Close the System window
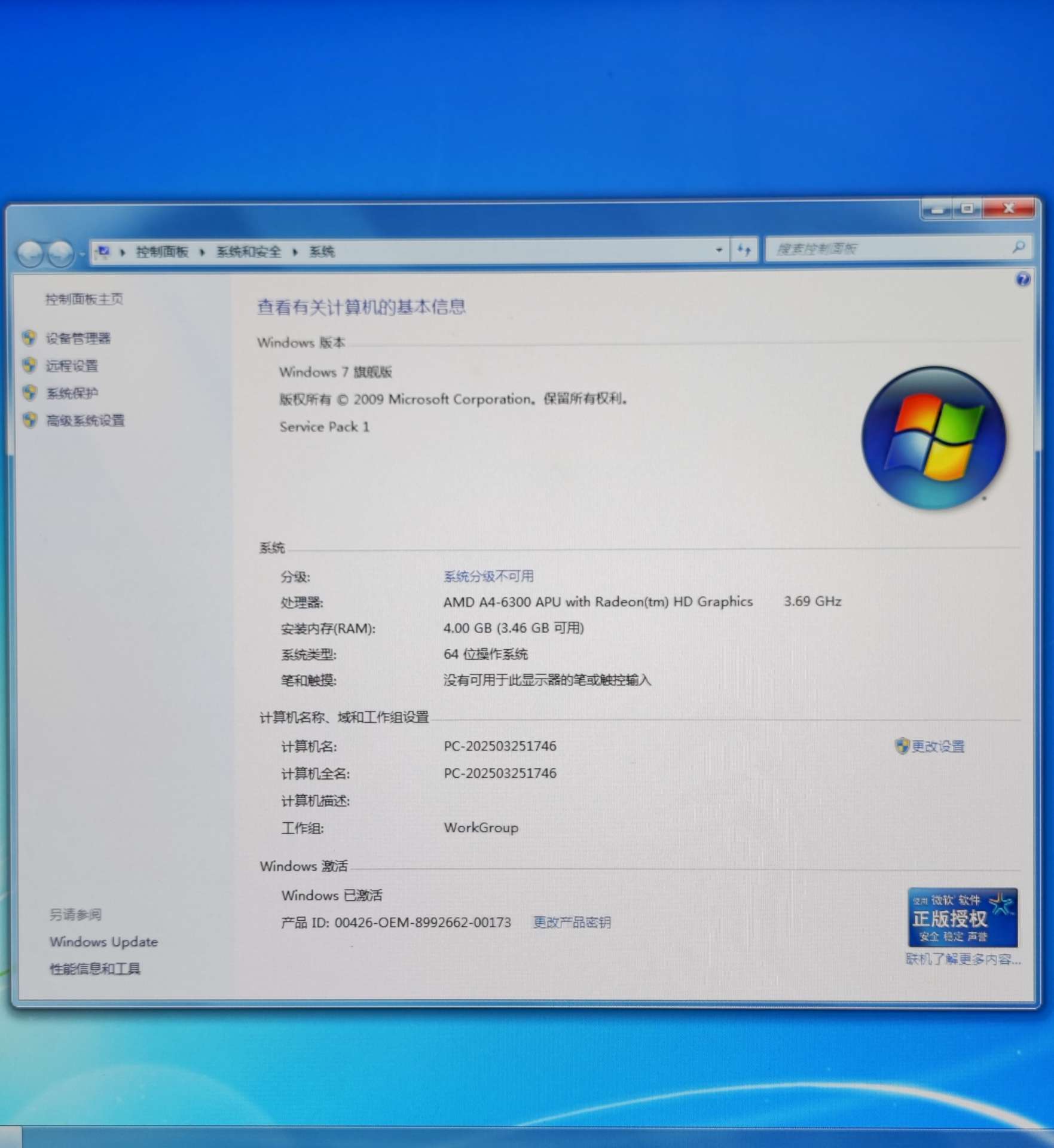This screenshot has width=1054, height=1148. 1008,207
